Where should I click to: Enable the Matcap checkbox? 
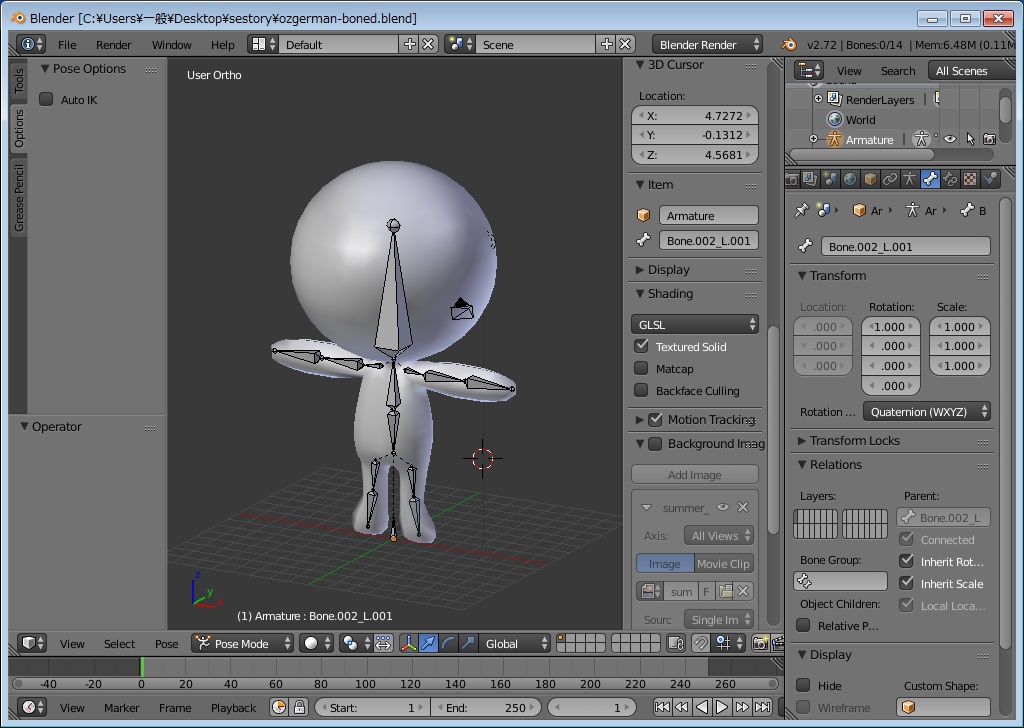point(641,368)
